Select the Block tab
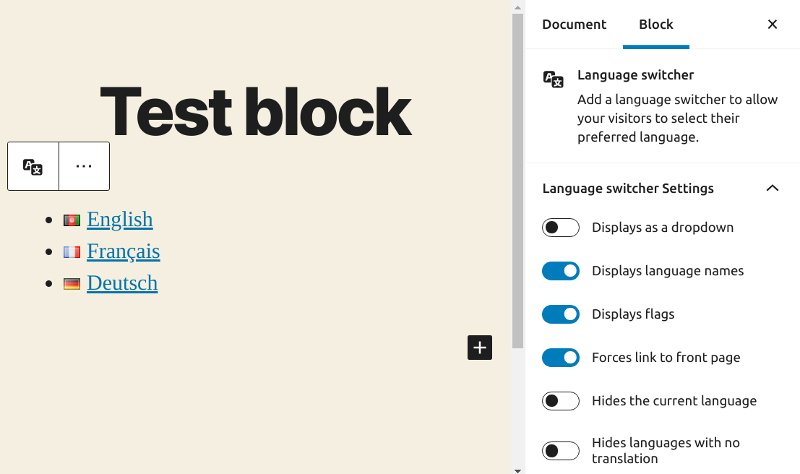Image resolution: width=800 pixels, height=474 pixels. (x=656, y=25)
